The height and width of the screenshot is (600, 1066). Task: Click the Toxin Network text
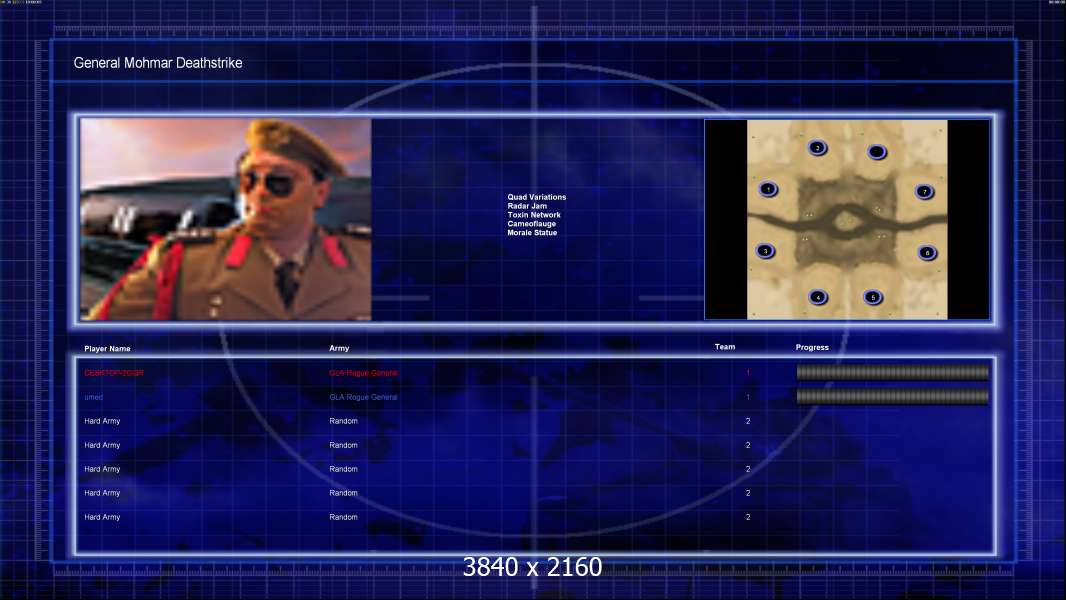(x=534, y=215)
